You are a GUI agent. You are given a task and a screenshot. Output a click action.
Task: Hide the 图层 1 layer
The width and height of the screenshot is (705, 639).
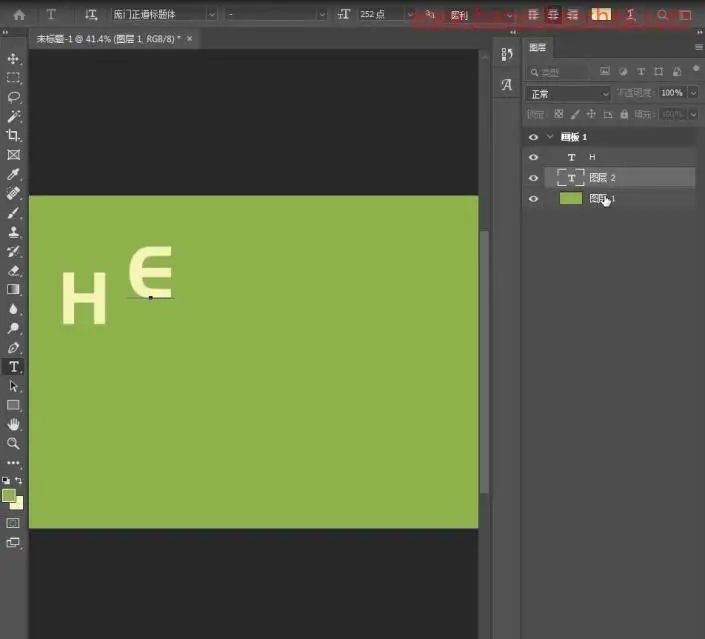coord(533,199)
